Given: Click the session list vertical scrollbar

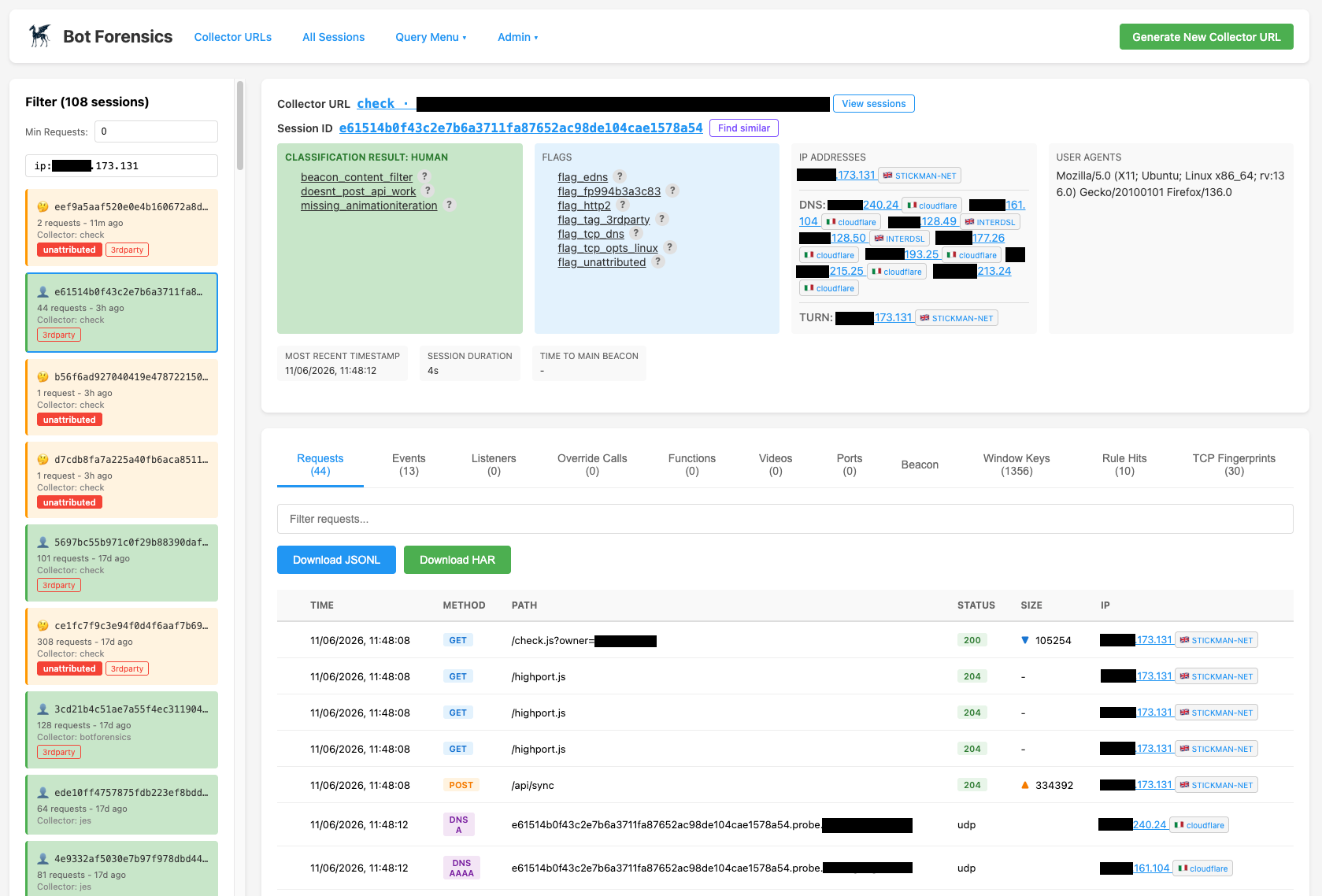Looking at the screenshot, I should pos(240,126).
